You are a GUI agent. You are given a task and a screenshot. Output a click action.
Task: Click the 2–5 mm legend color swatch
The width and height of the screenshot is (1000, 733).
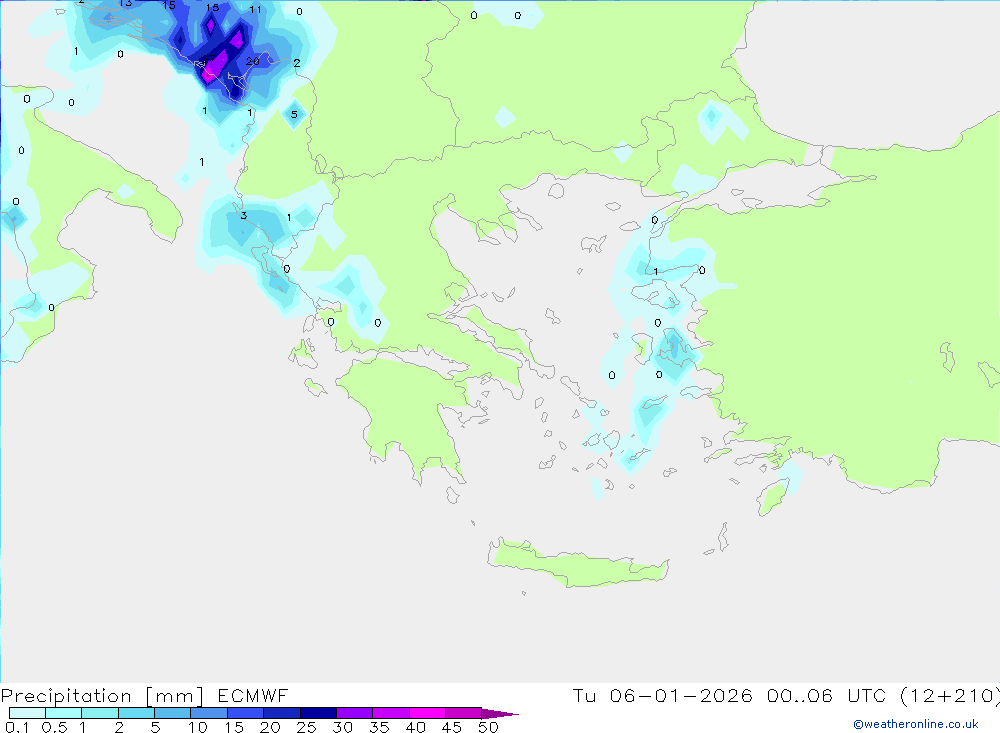pos(136,713)
